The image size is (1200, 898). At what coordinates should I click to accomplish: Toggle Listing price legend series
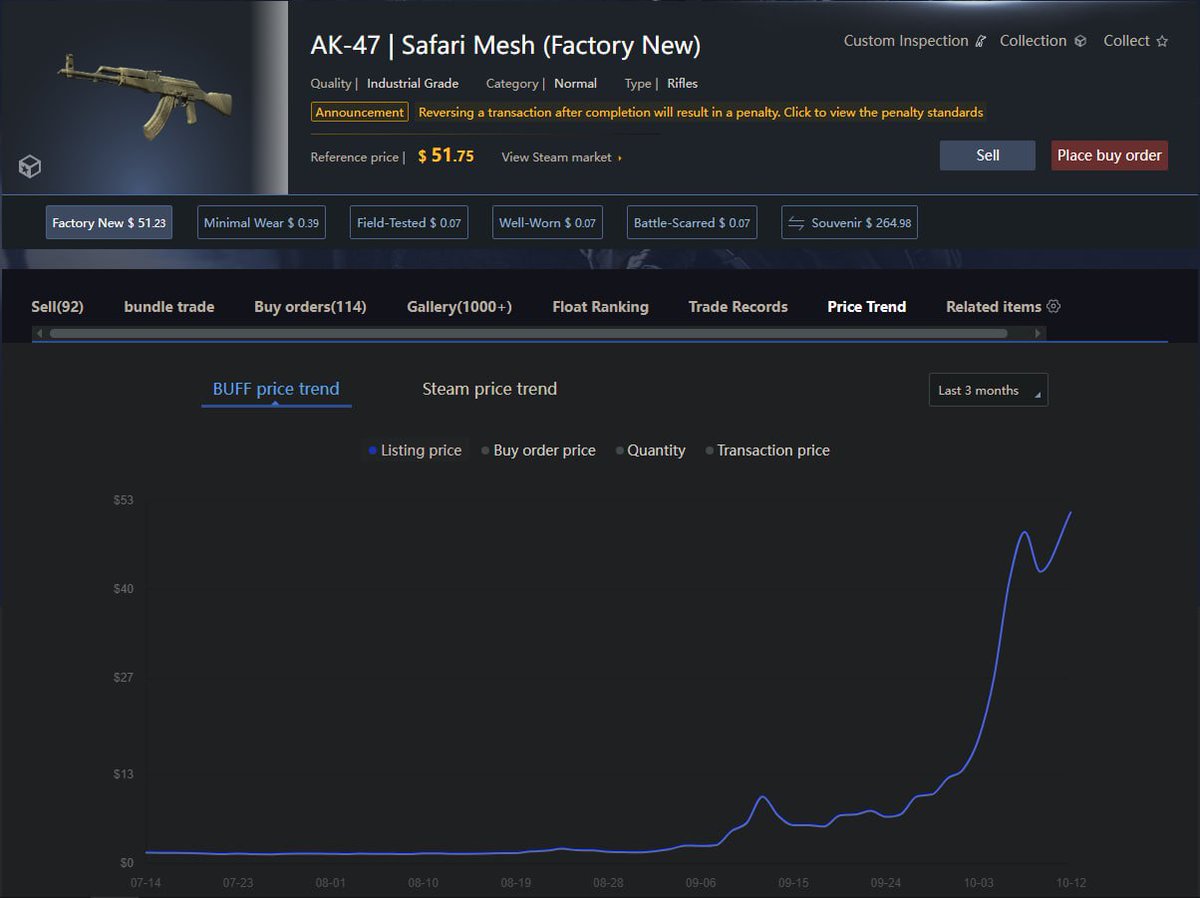pos(415,451)
